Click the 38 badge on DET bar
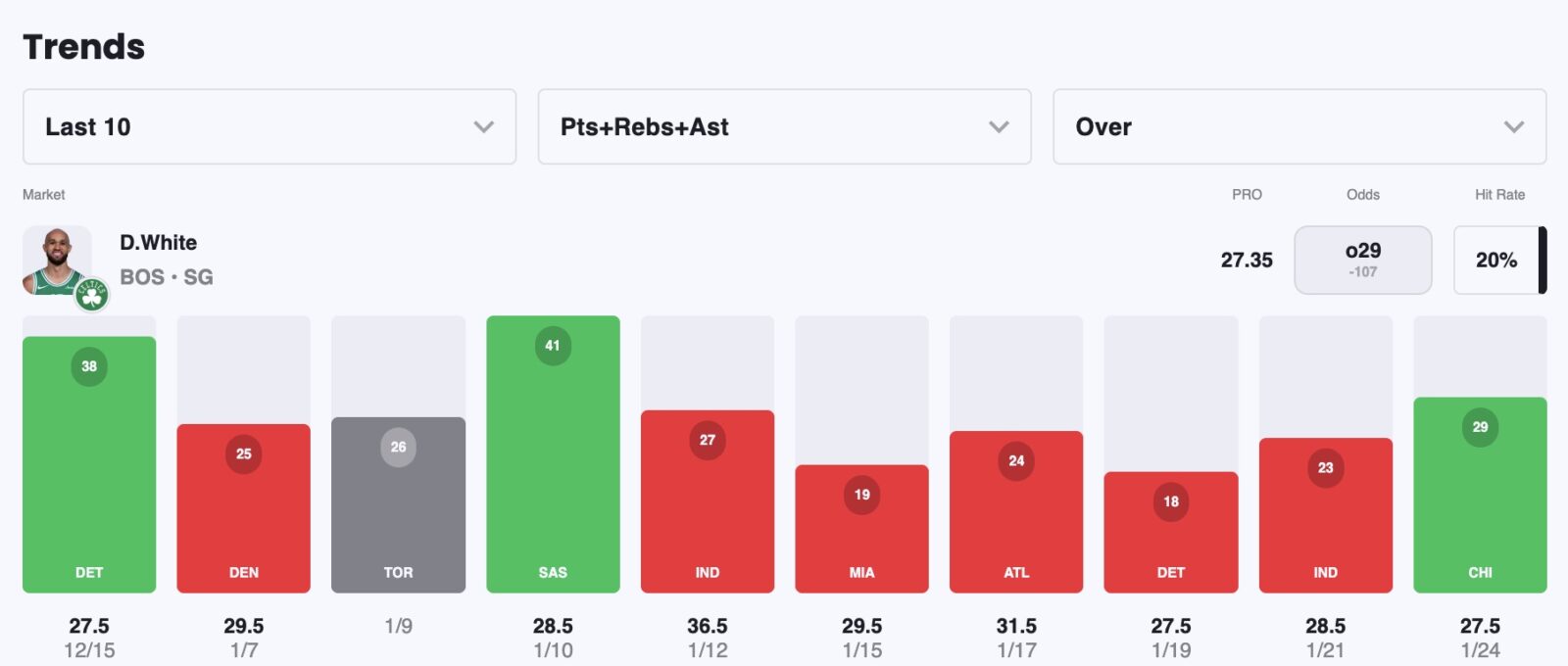The image size is (1568, 666). pos(89,366)
